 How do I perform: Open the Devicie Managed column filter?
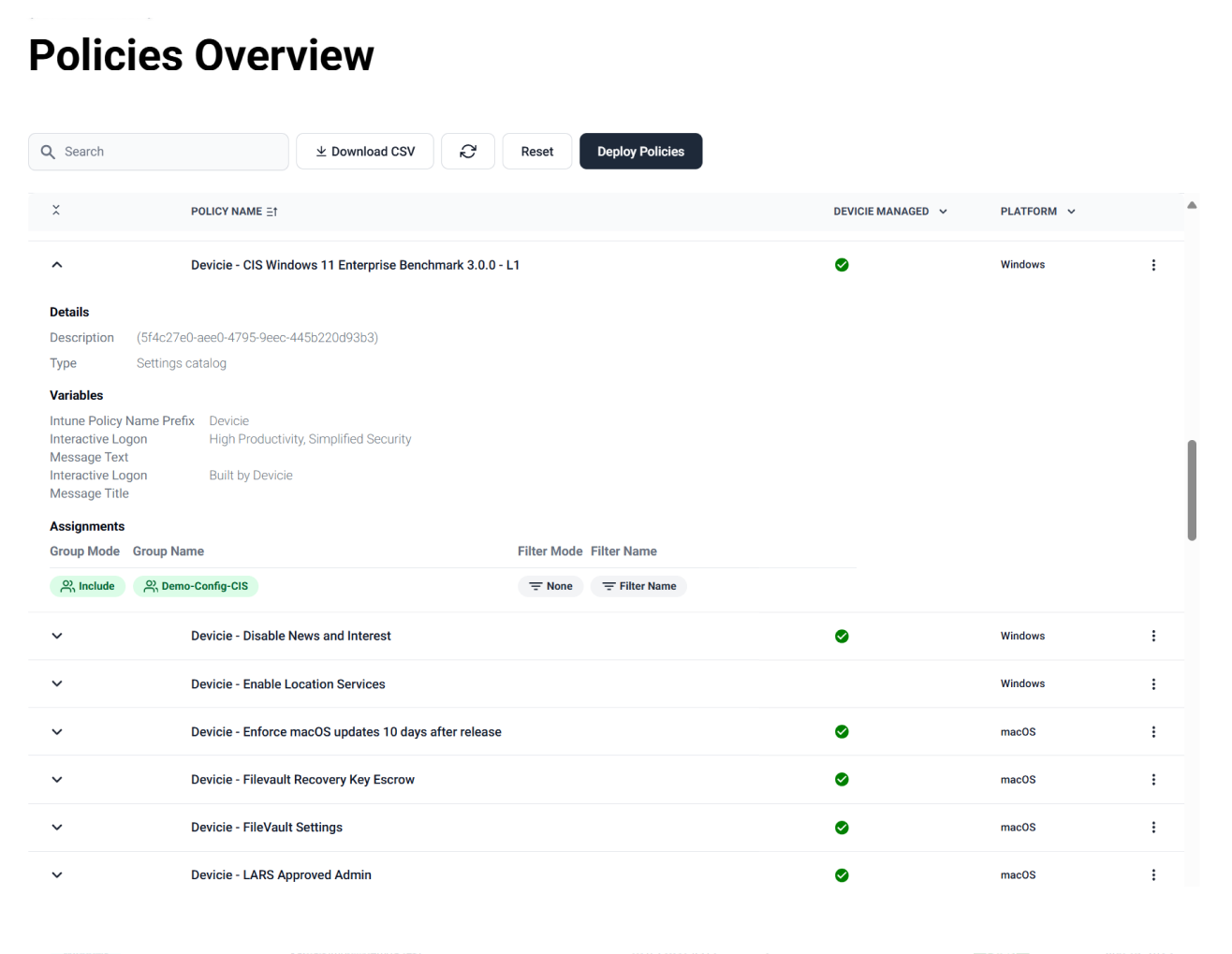[x=943, y=212]
